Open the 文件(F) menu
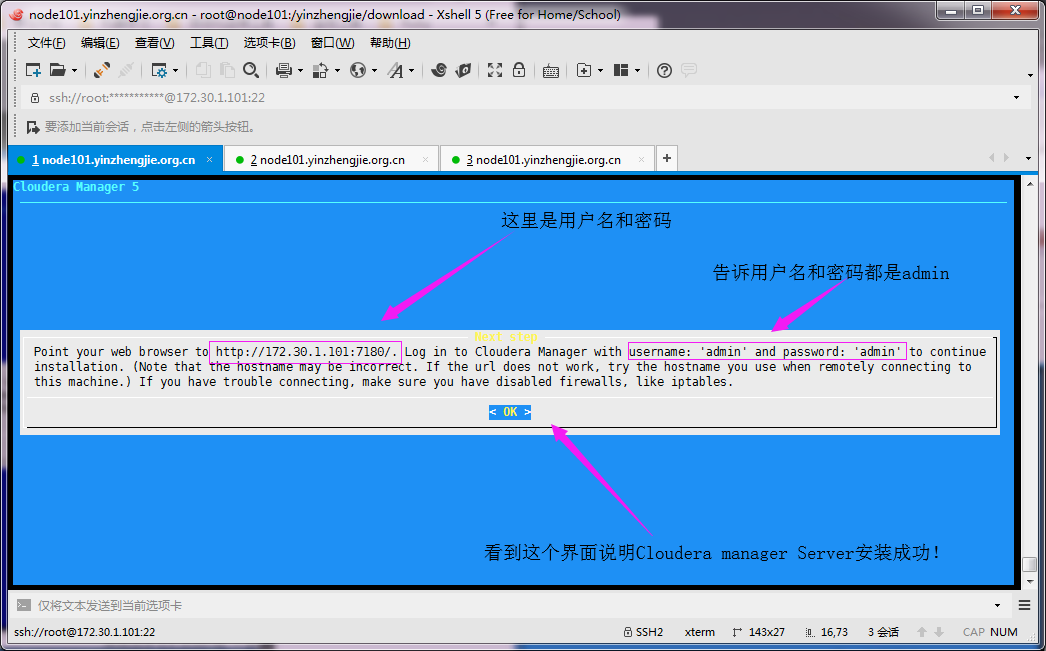 click(x=47, y=43)
